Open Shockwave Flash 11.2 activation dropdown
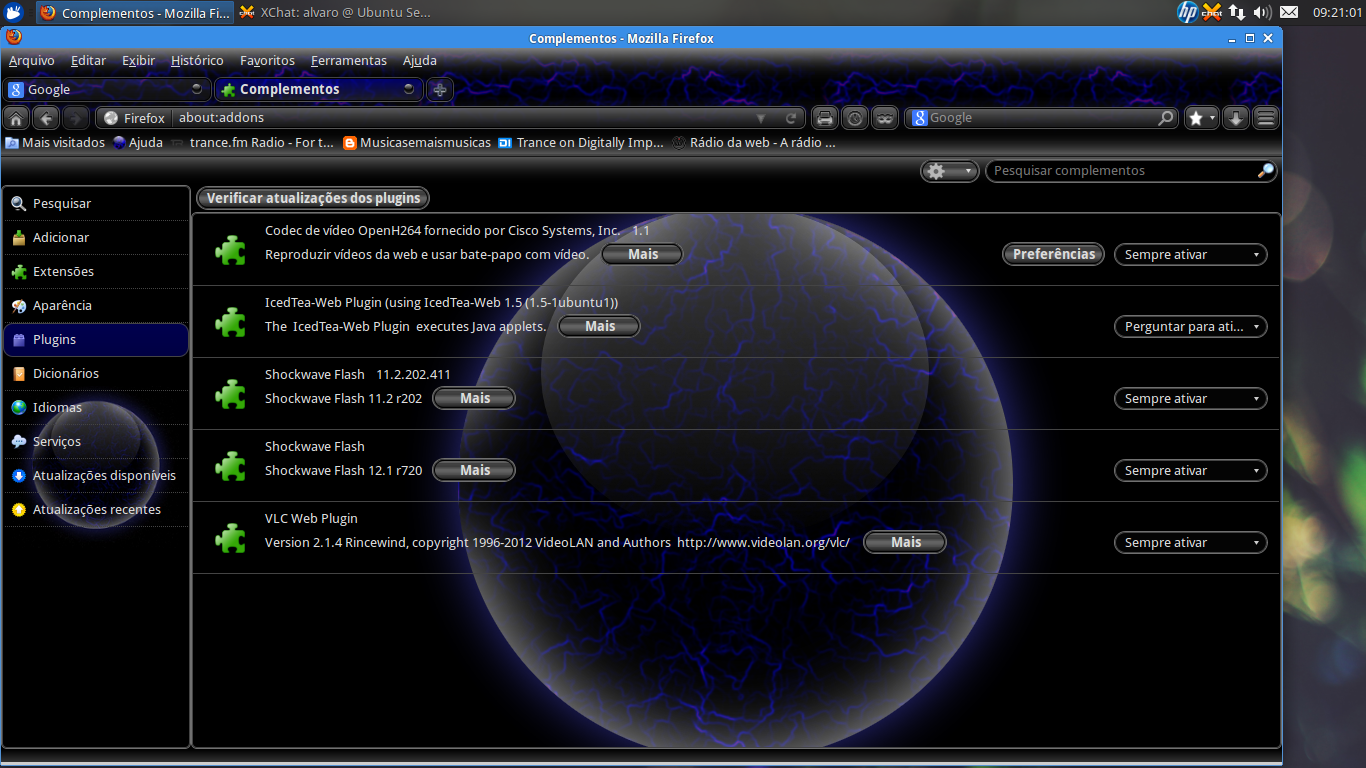The width and height of the screenshot is (1366, 768). point(1190,398)
